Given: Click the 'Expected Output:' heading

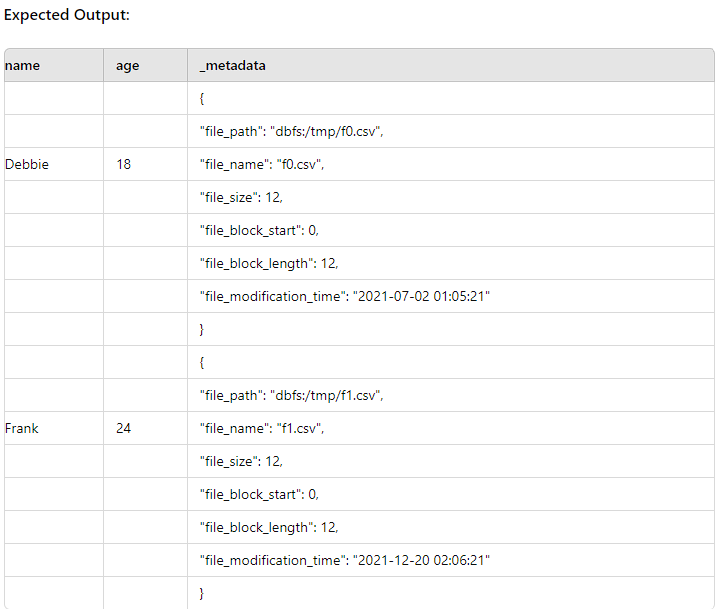Looking at the screenshot, I should point(67,15).
